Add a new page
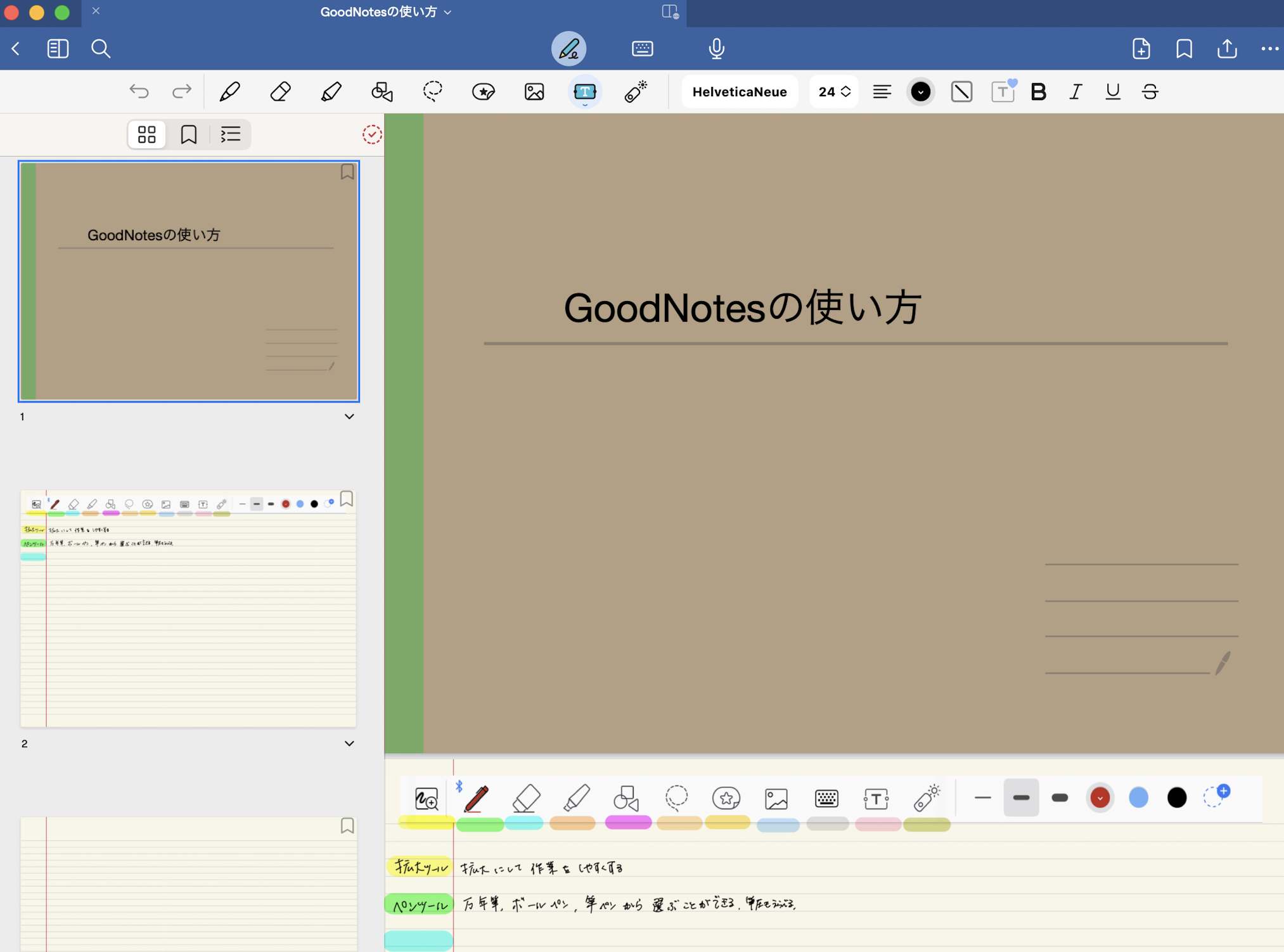The height and width of the screenshot is (952, 1284). [1141, 49]
